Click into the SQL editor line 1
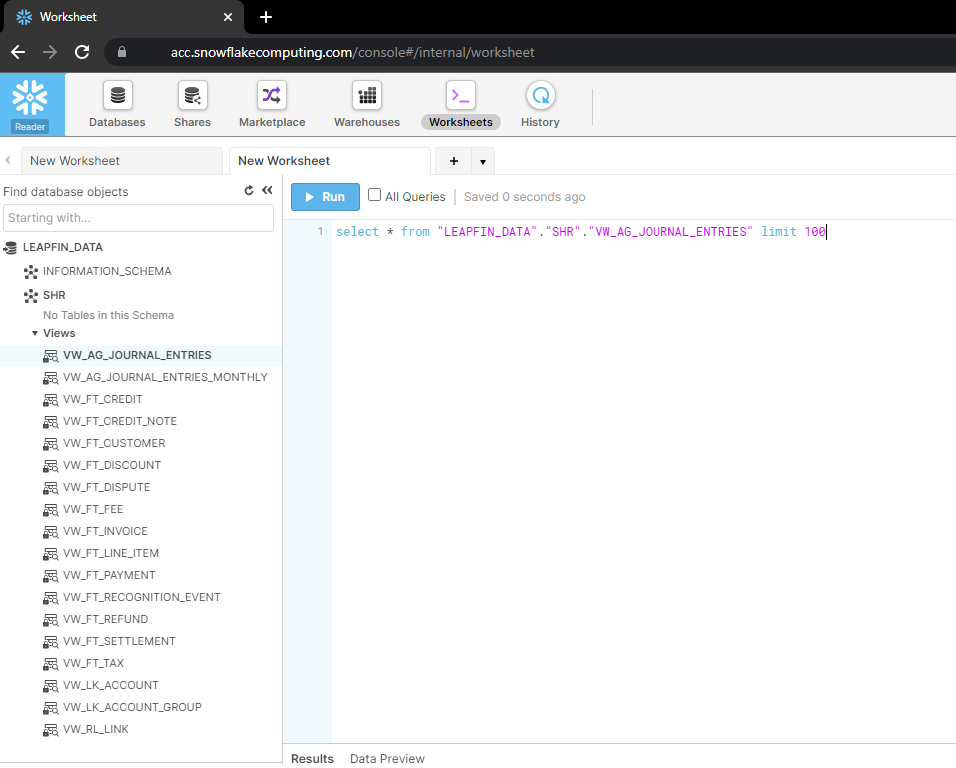The height and width of the screenshot is (768, 956). click(x=580, y=232)
